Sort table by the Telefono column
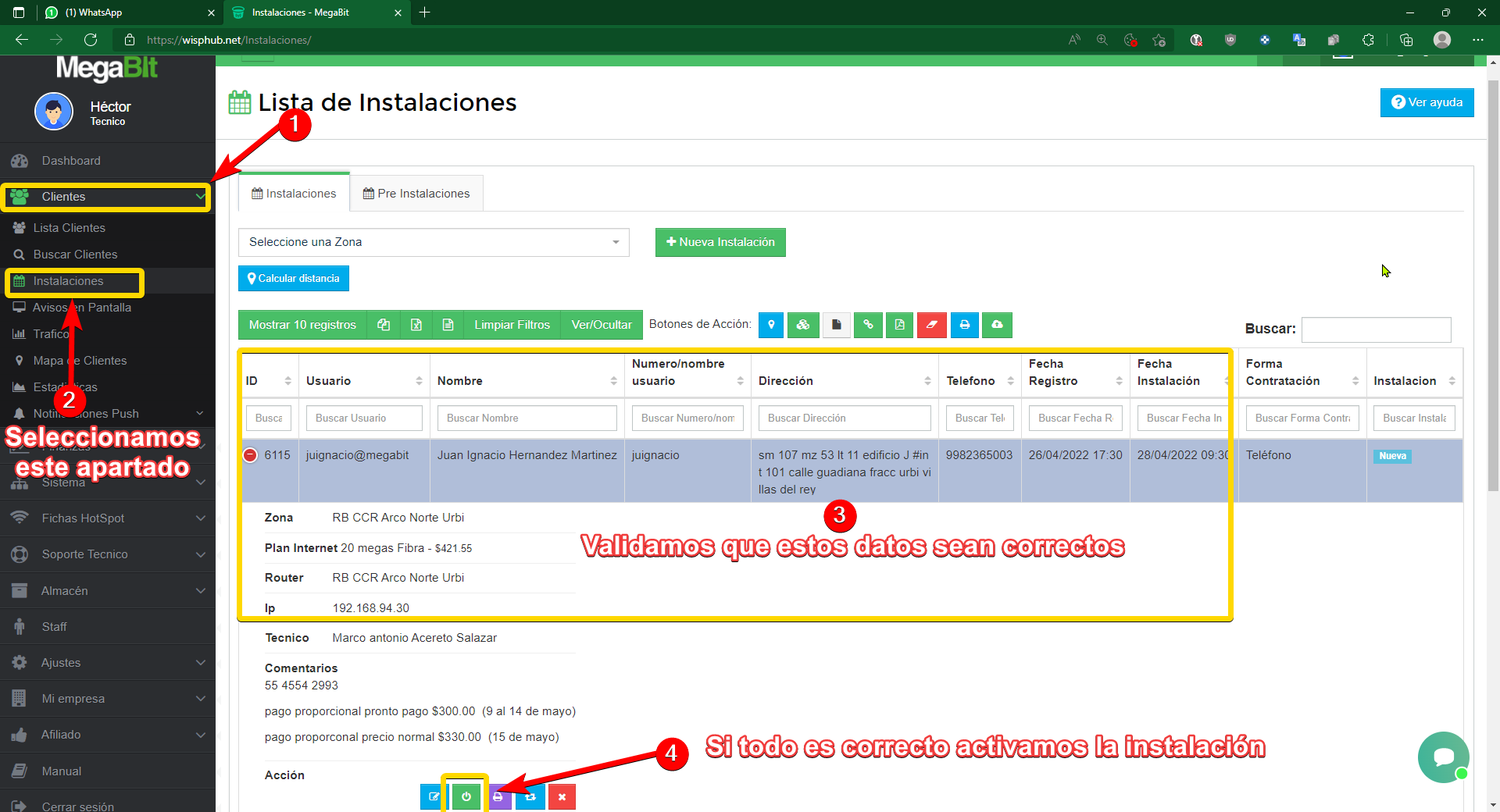Image resolution: width=1500 pixels, height=812 pixels. tap(980, 381)
